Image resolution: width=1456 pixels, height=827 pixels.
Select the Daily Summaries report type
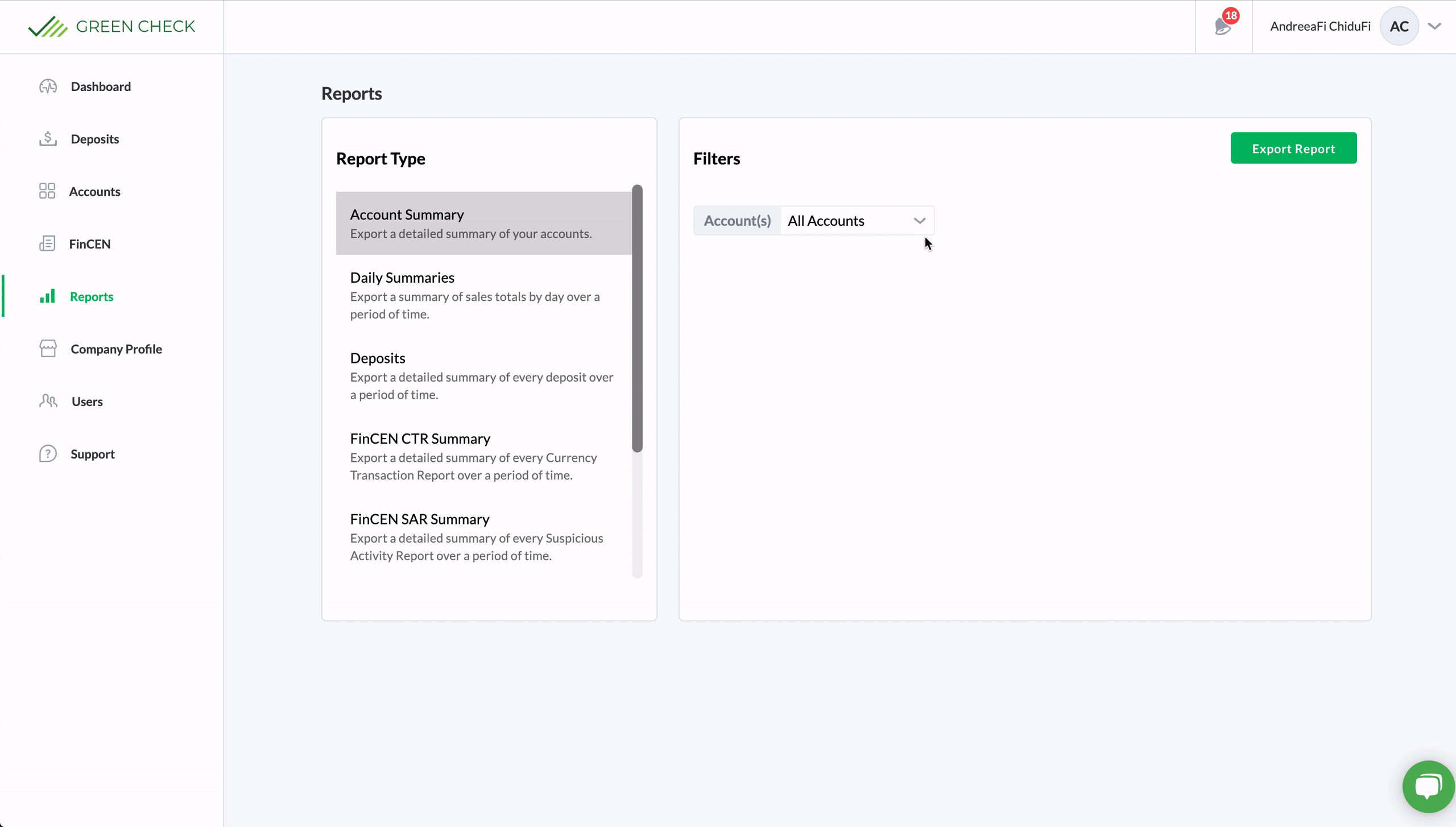coord(482,295)
